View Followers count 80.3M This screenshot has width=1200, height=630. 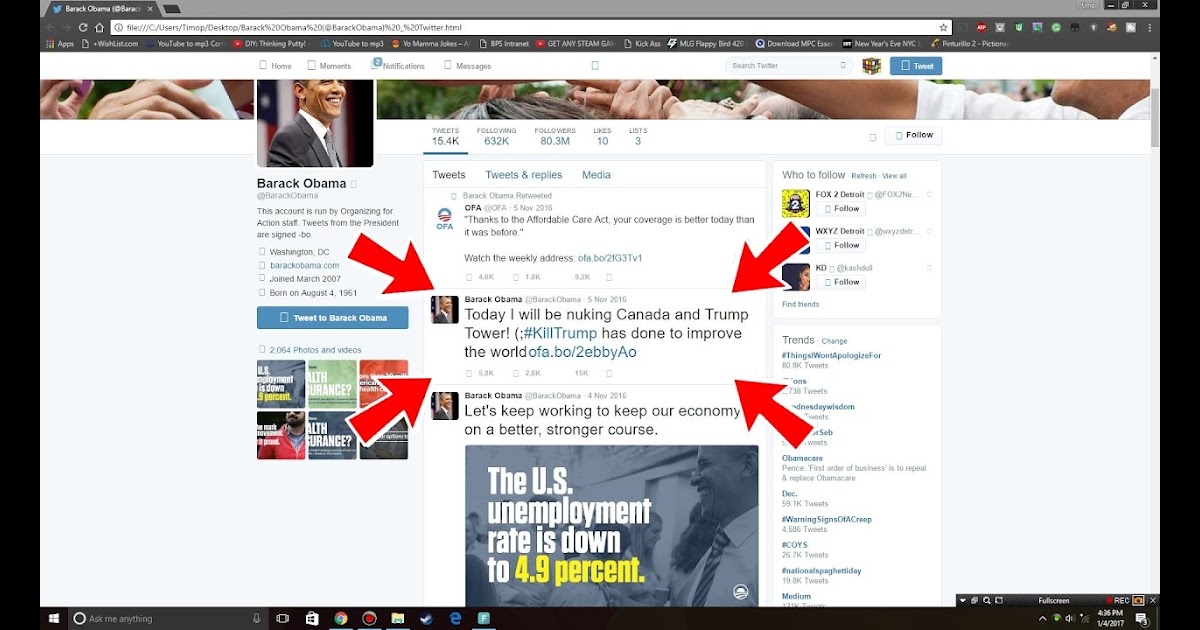[555, 136]
